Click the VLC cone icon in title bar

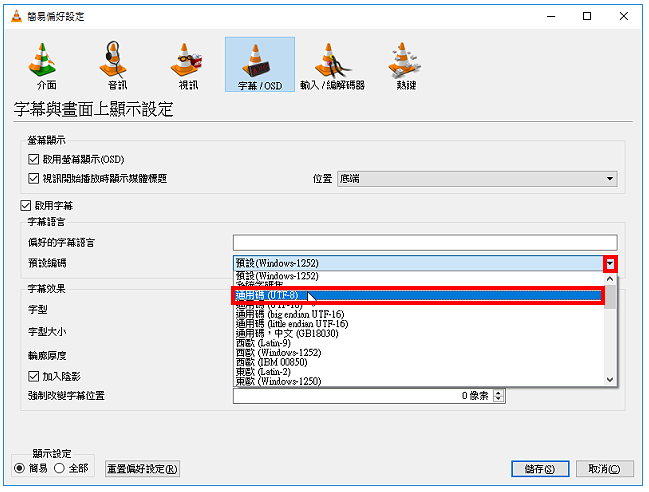click(16, 16)
